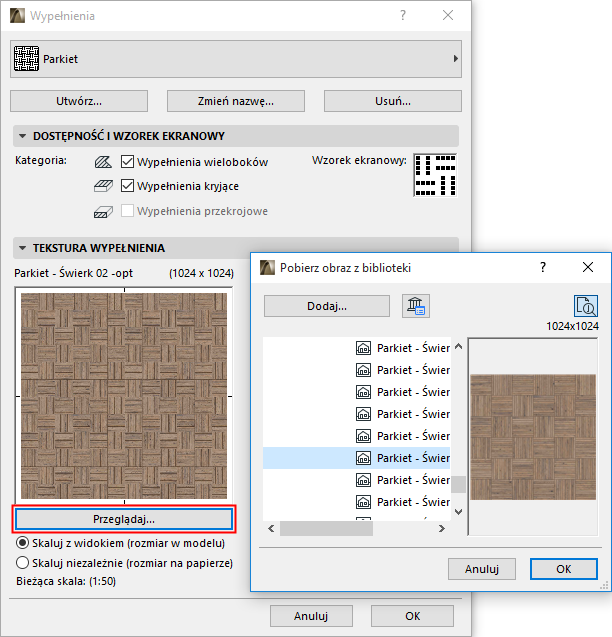Screen dimensions: 612x637
Task: Collapse the TEKSTURA WYPEŁNIENIA panel
Action: click(23, 248)
